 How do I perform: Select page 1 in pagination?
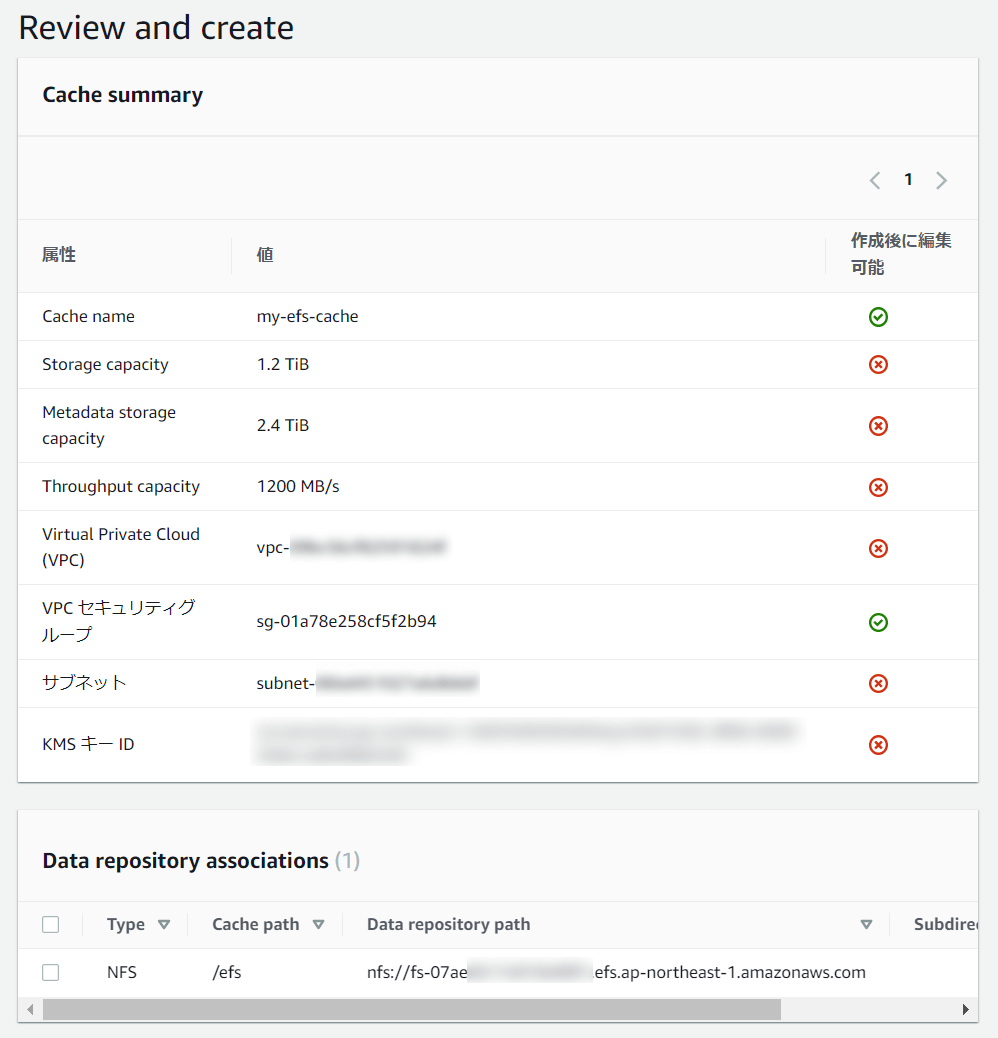point(909,179)
